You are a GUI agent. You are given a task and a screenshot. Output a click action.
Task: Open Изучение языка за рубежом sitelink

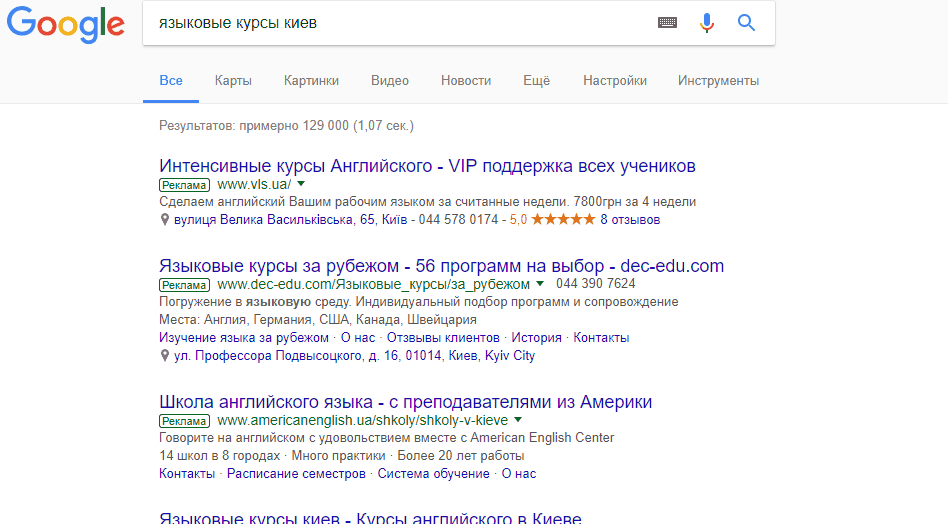coord(244,337)
